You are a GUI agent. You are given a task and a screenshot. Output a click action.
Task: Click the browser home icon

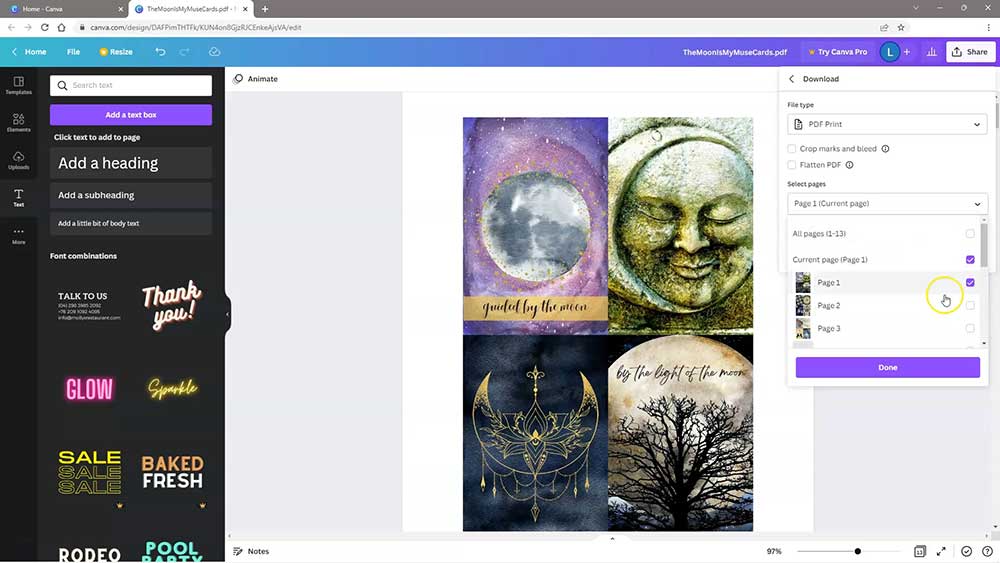tap(62, 27)
